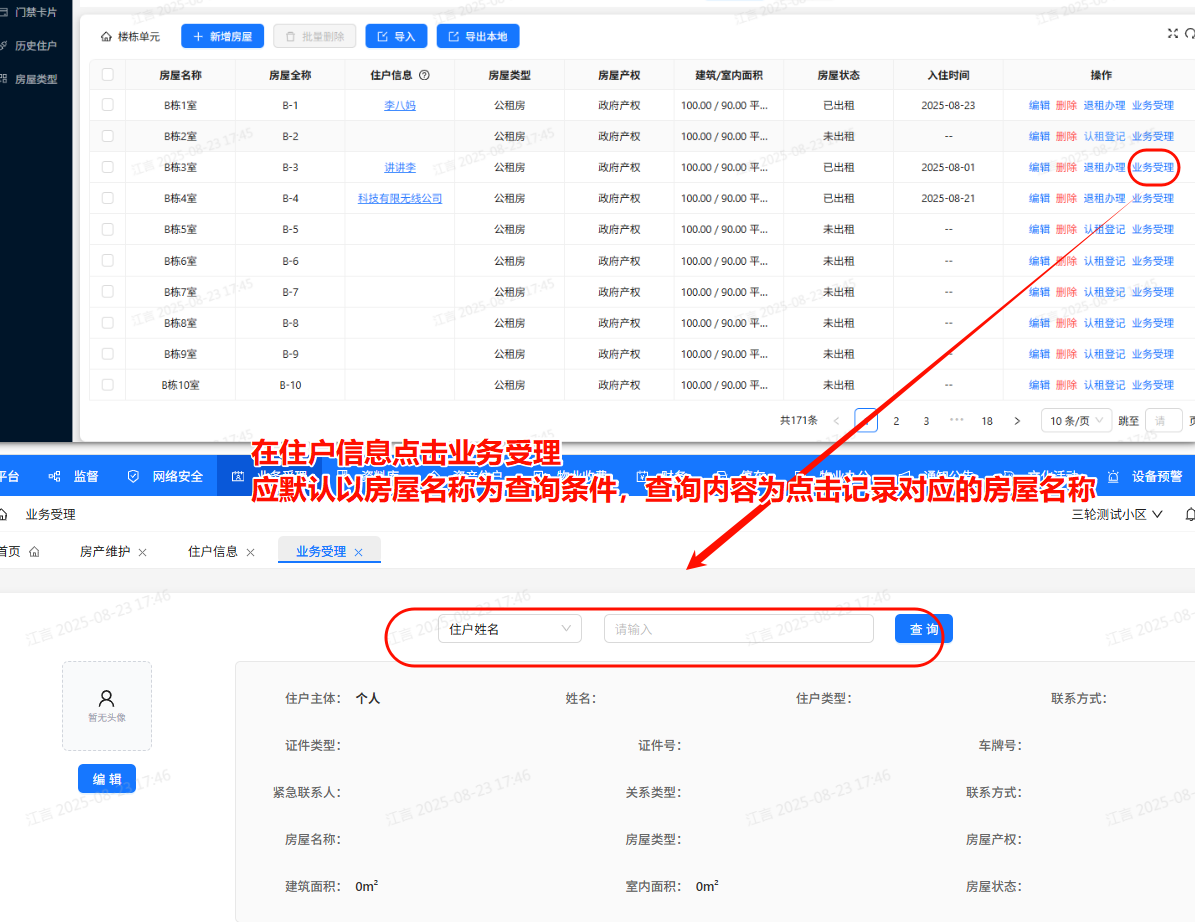This screenshot has width=1195, height=922.
Task: Click the fullscreen expand icon above table
Action: click(x=1173, y=33)
